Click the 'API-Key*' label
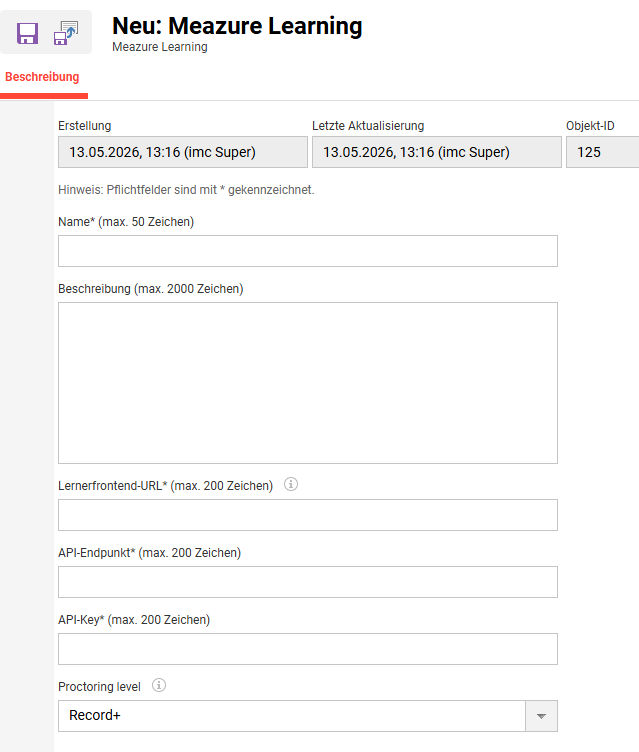 134,620
